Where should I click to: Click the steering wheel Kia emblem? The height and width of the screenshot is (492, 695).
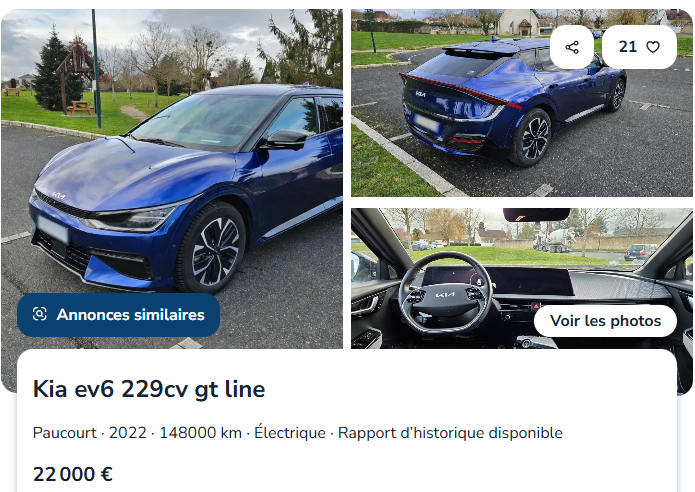[x=445, y=295]
